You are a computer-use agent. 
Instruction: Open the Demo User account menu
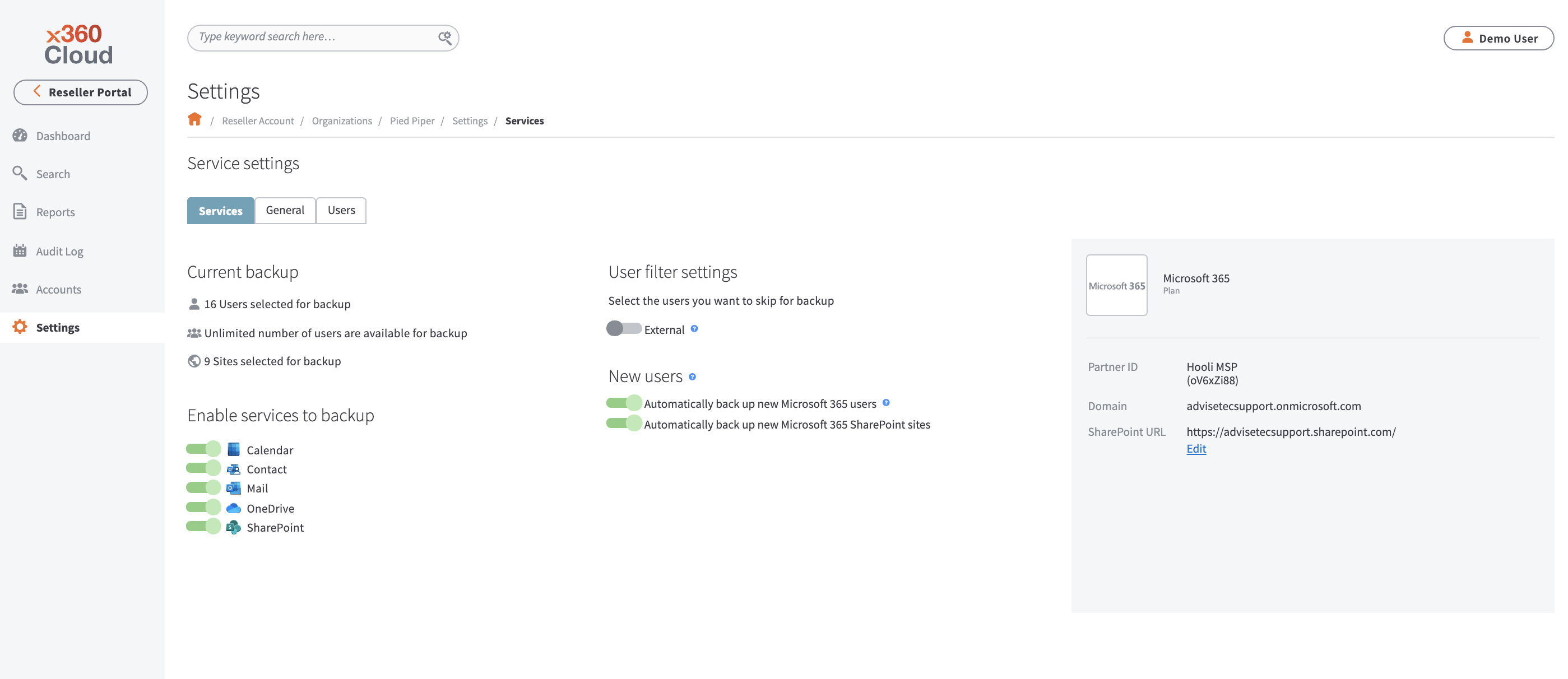pos(1499,38)
